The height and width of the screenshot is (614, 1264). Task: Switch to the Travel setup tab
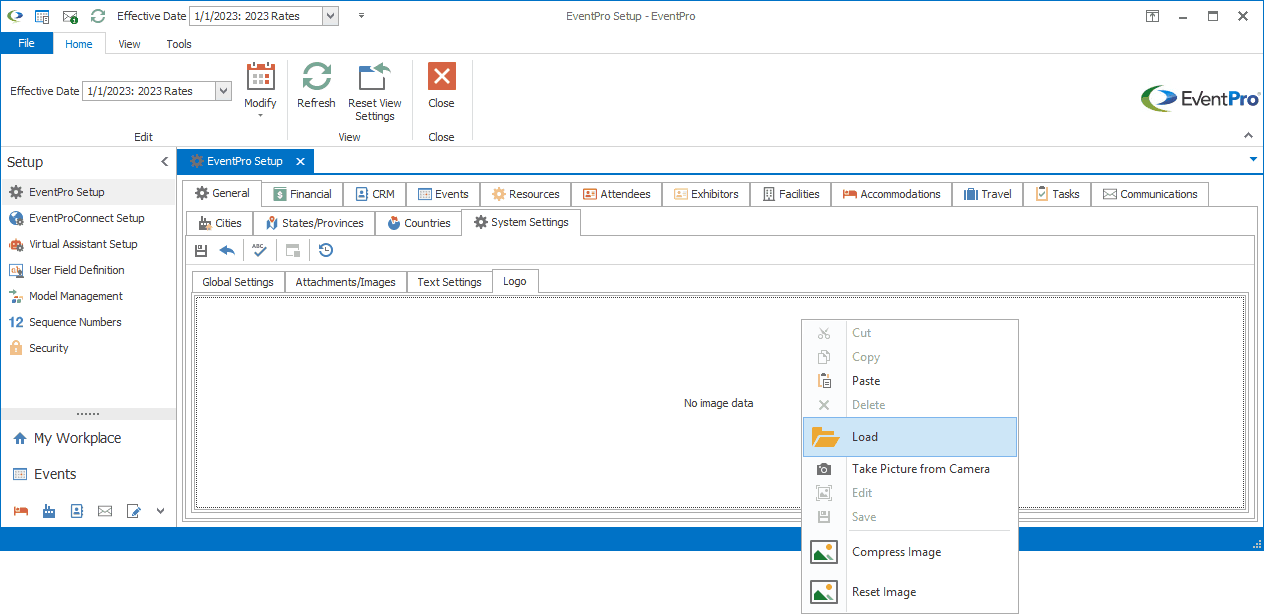(x=987, y=194)
